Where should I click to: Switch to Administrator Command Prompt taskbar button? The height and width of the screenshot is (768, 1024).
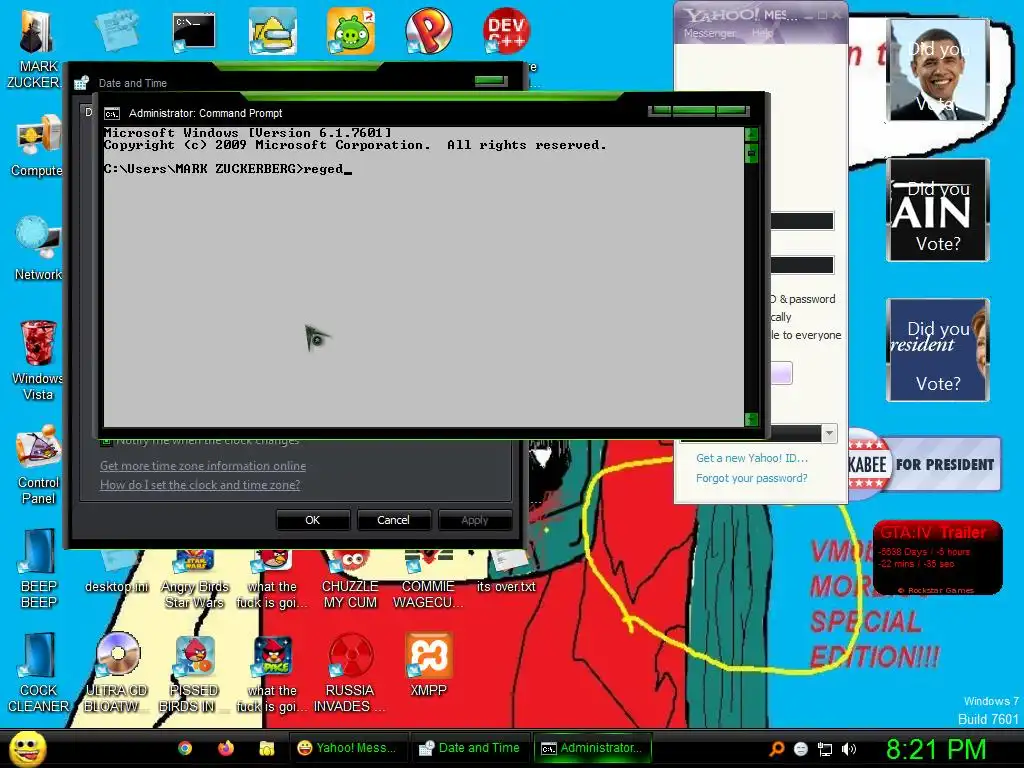pos(594,748)
